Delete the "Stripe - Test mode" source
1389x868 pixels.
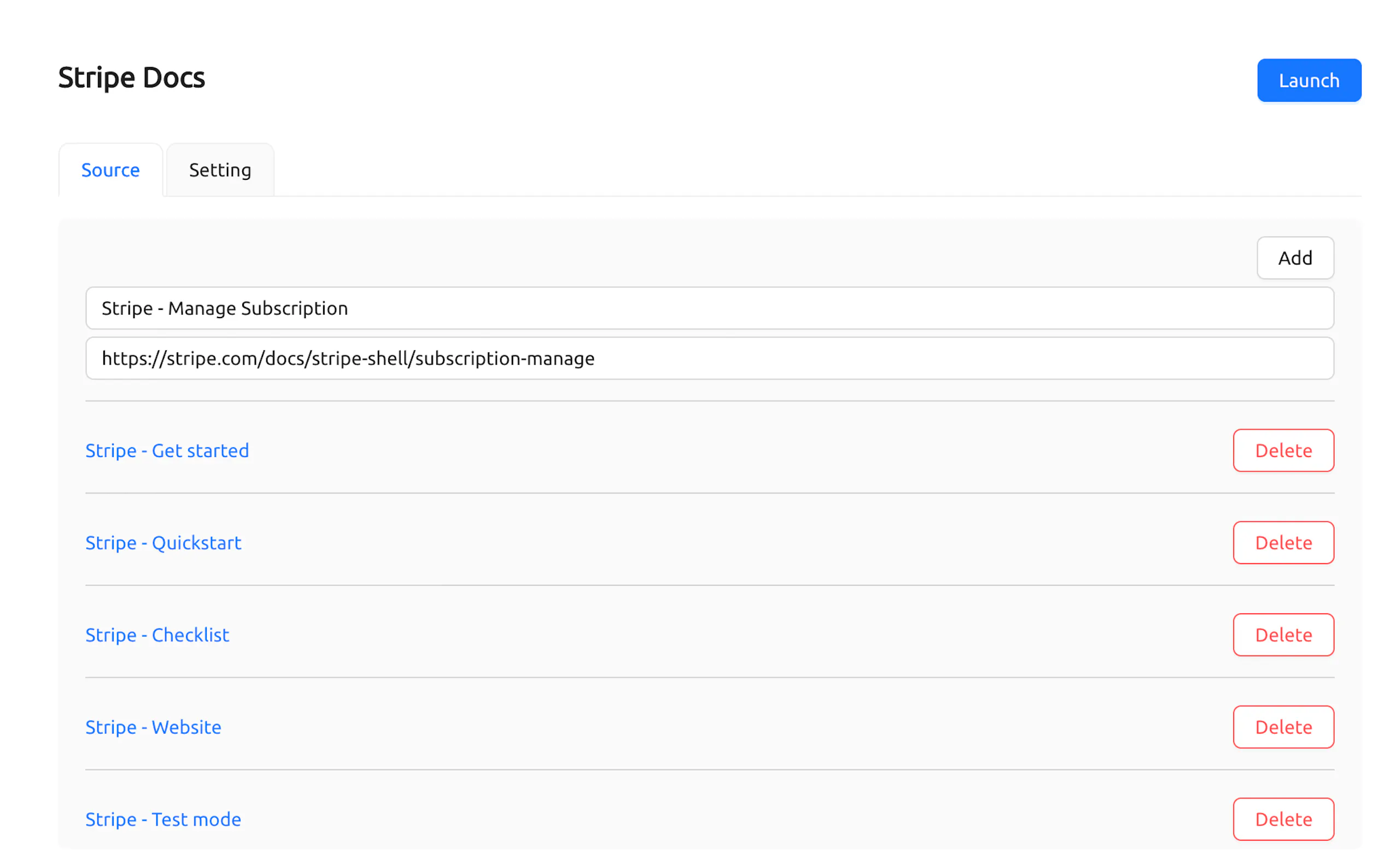click(x=1283, y=819)
